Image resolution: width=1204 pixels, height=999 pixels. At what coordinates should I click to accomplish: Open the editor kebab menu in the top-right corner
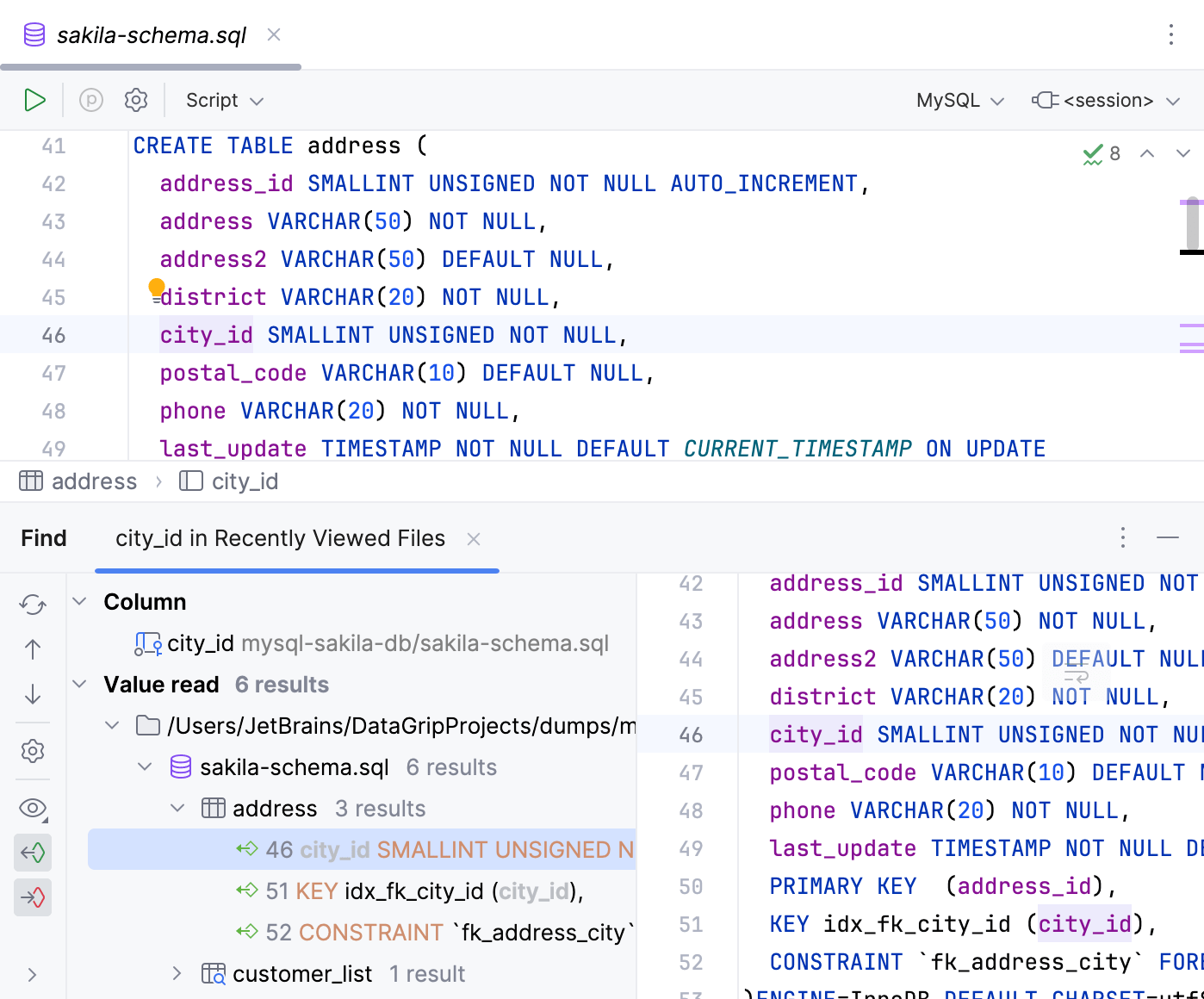tap(1171, 35)
